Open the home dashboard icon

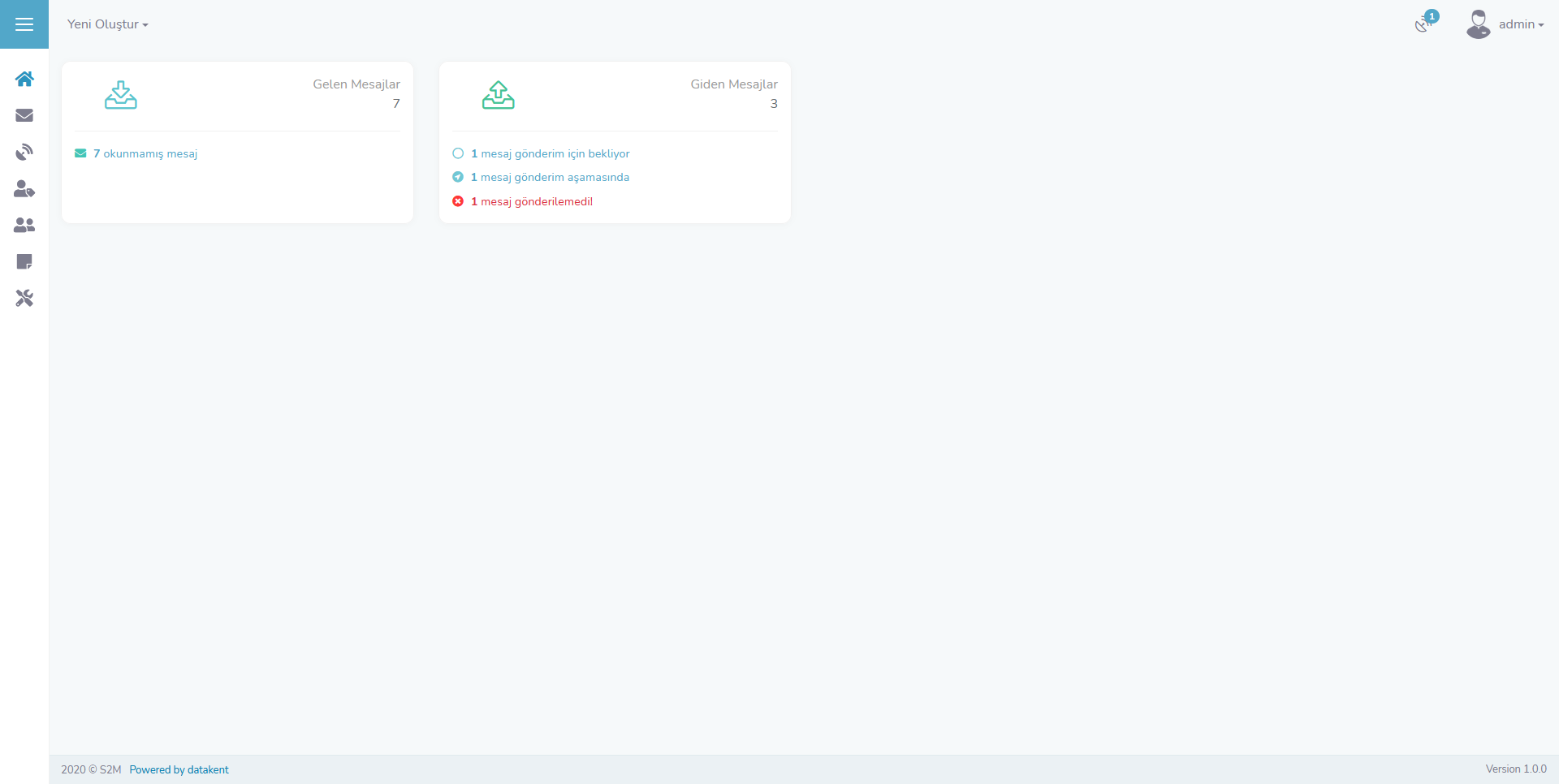24,79
